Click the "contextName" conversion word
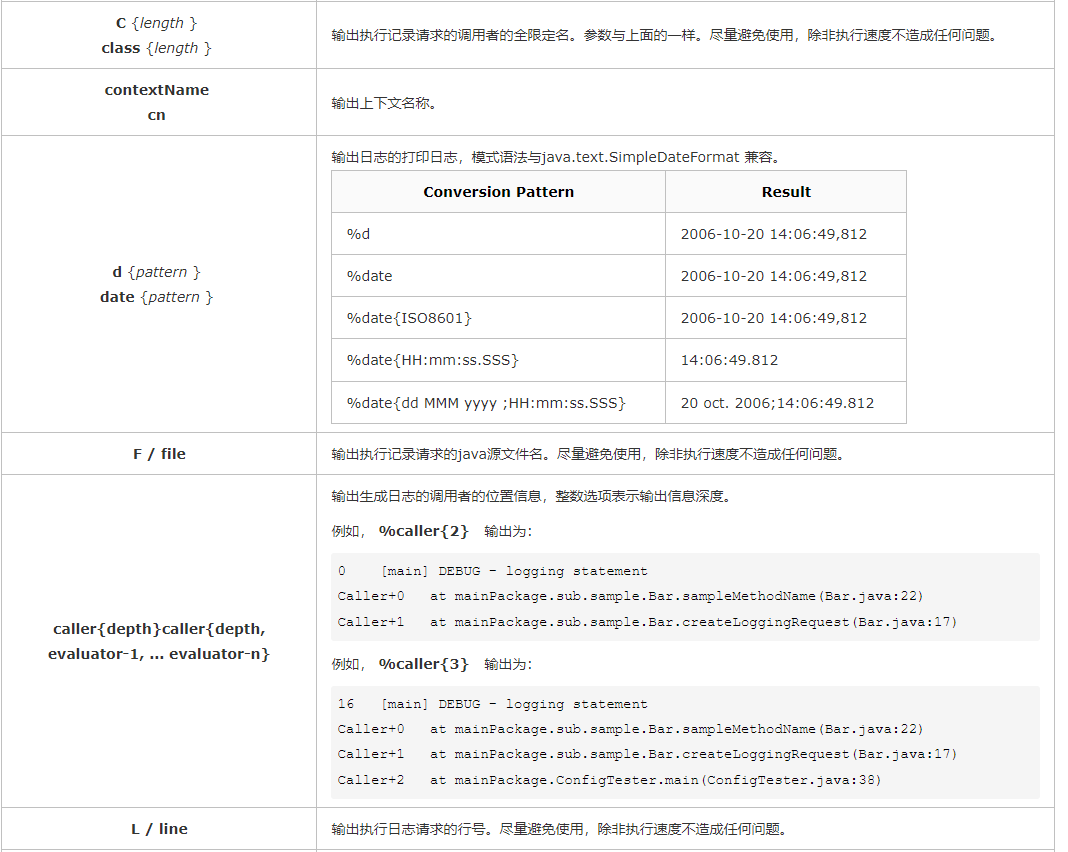This screenshot has width=1068, height=852. click(157, 90)
